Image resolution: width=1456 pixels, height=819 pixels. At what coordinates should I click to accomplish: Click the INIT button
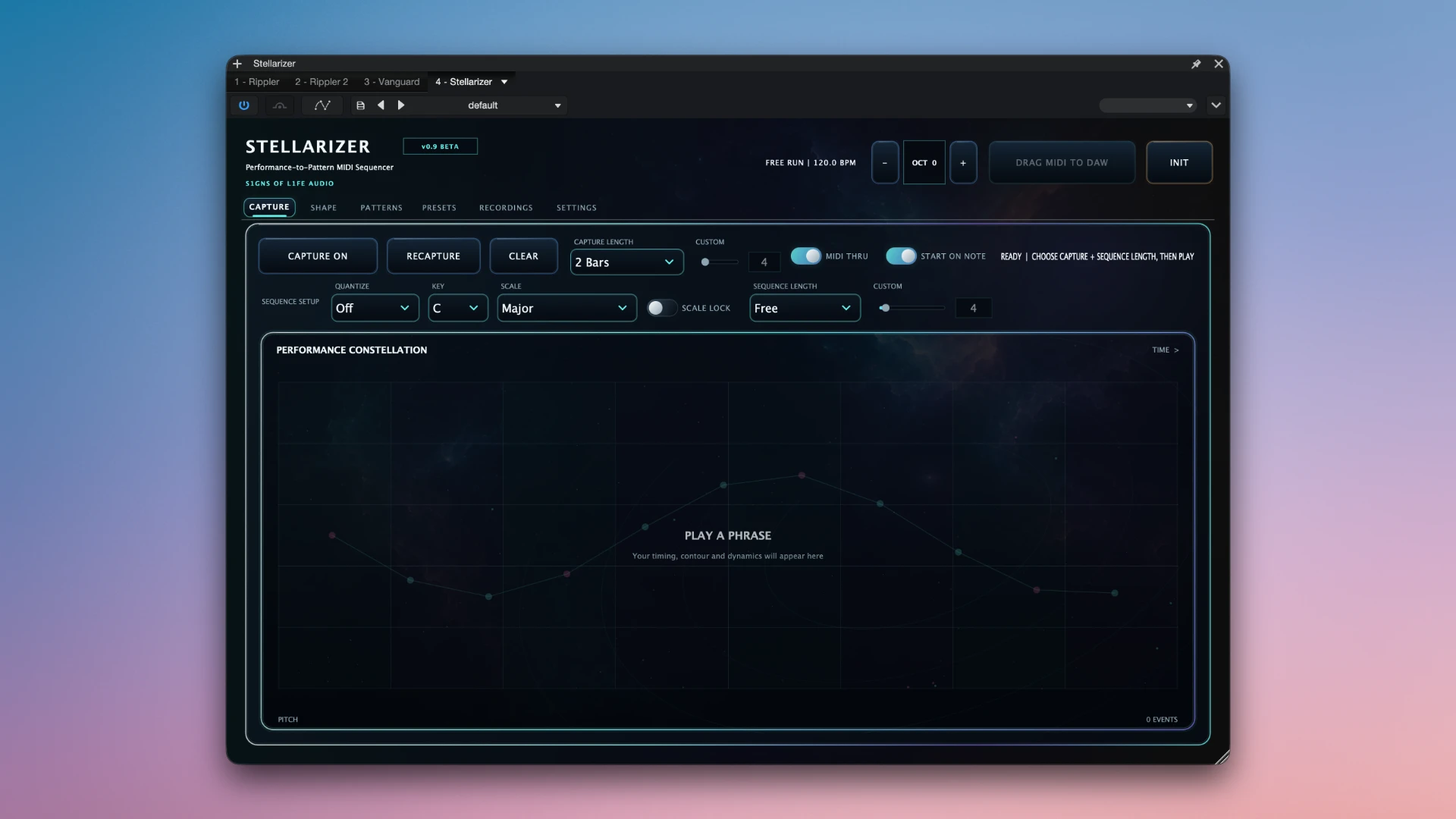pos(1179,162)
